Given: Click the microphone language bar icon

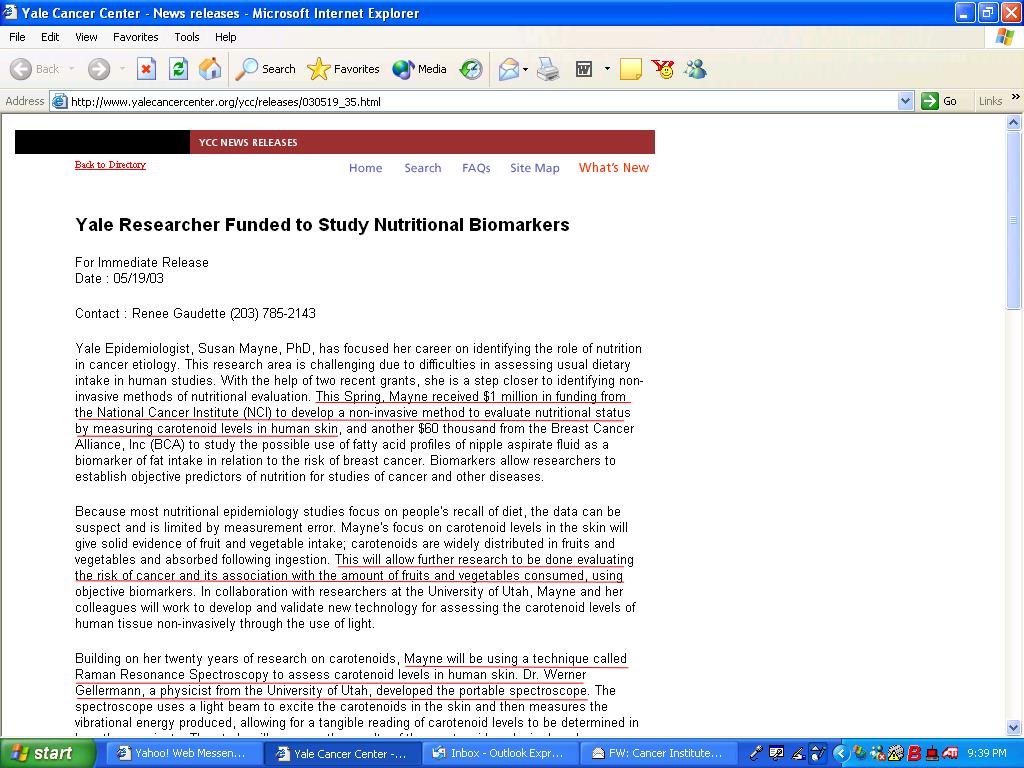Looking at the screenshot, I should coord(756,753).
